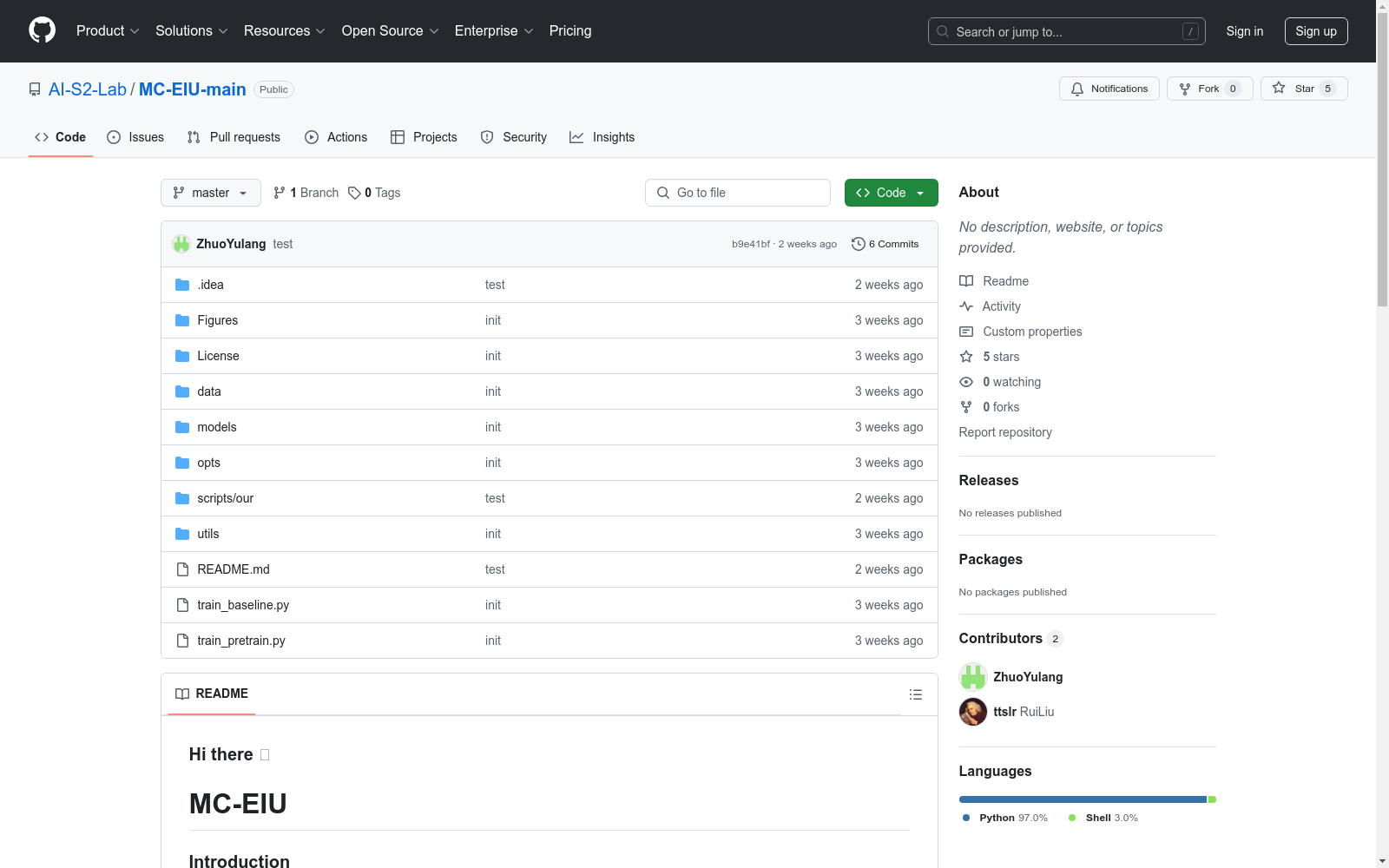Open the Product dropdown menu
The image size is (1389, 868).
click(108, 31)
